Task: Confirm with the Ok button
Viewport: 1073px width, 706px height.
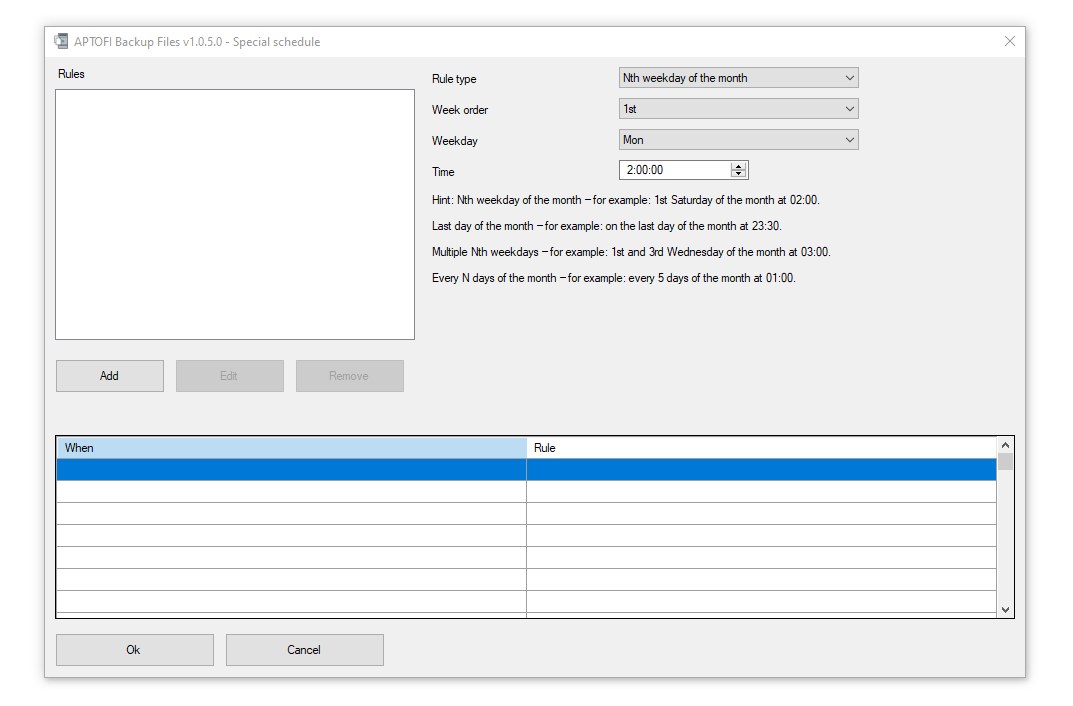Action: 134,650
